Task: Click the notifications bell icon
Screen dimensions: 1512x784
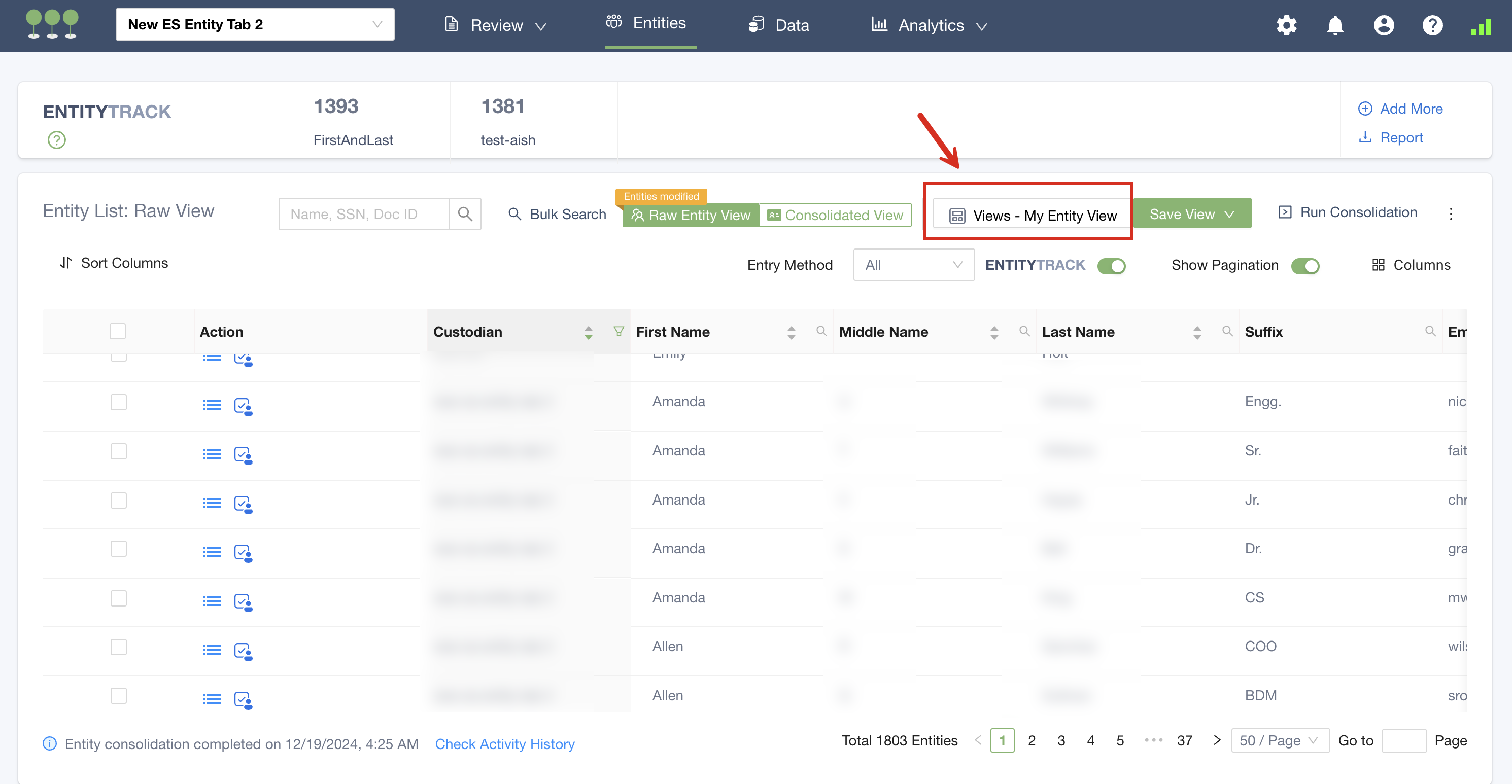Action: pyautogui.click(x=1335, y=25)
